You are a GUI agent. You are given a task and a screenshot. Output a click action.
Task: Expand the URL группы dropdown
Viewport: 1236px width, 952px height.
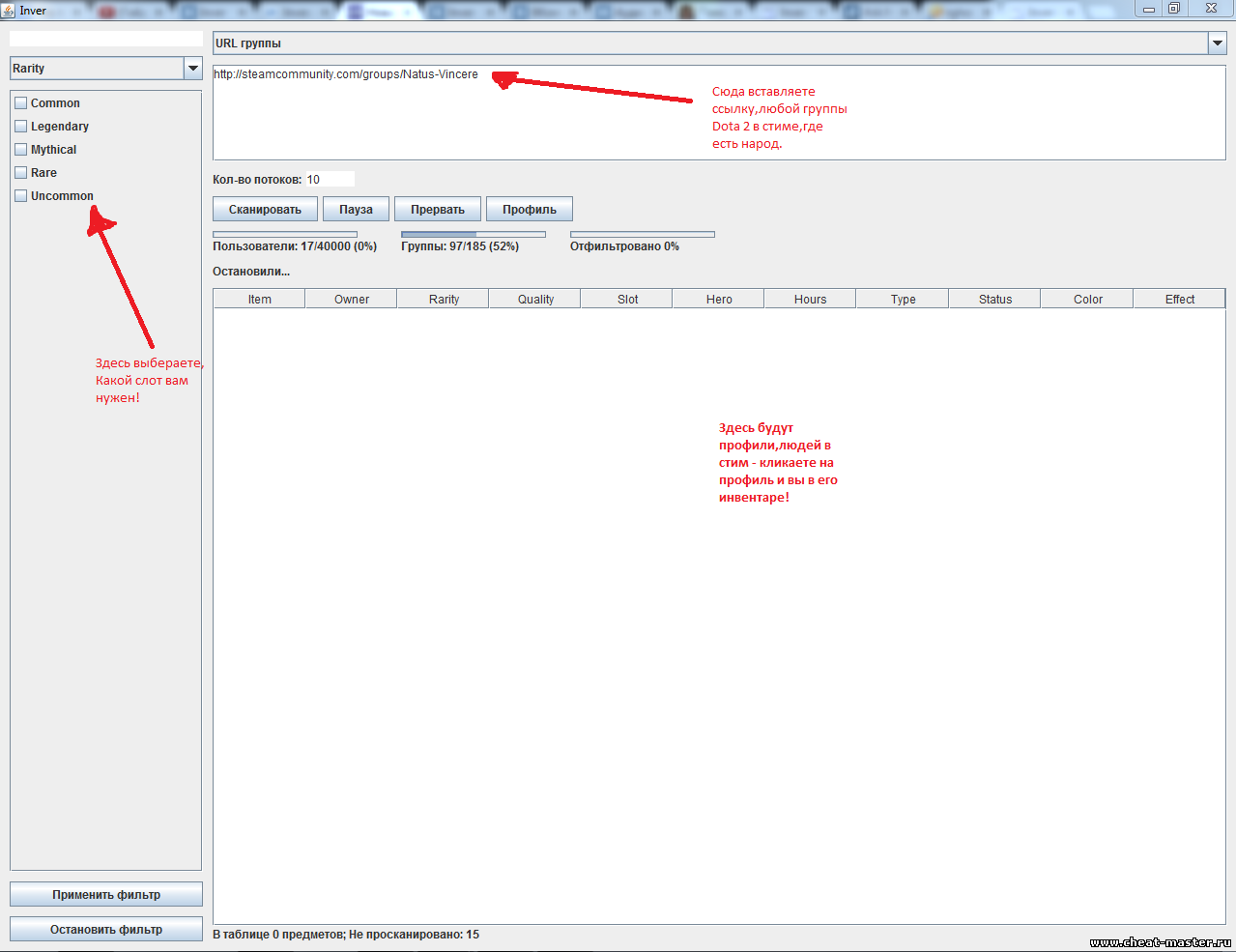click(x=1217, y=43)
